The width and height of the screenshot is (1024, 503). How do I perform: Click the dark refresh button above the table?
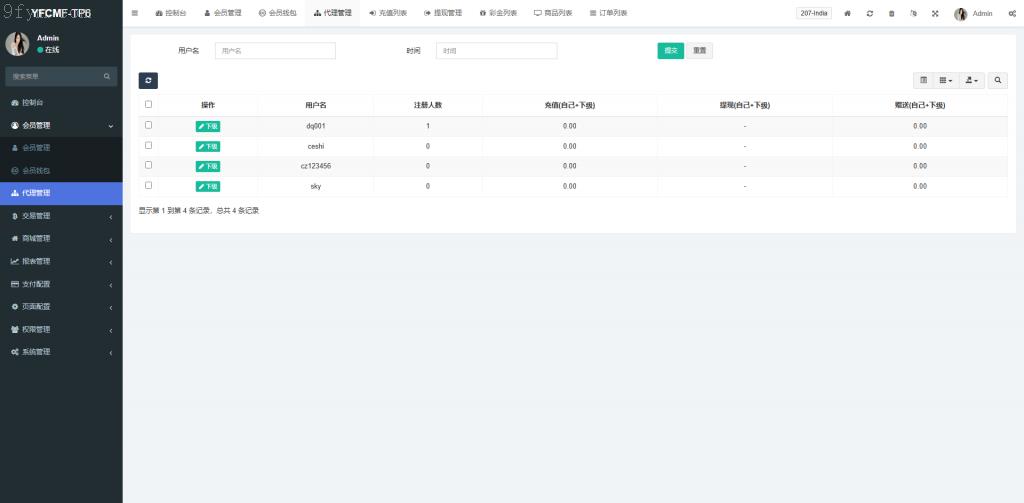click(x=148, y=80)
